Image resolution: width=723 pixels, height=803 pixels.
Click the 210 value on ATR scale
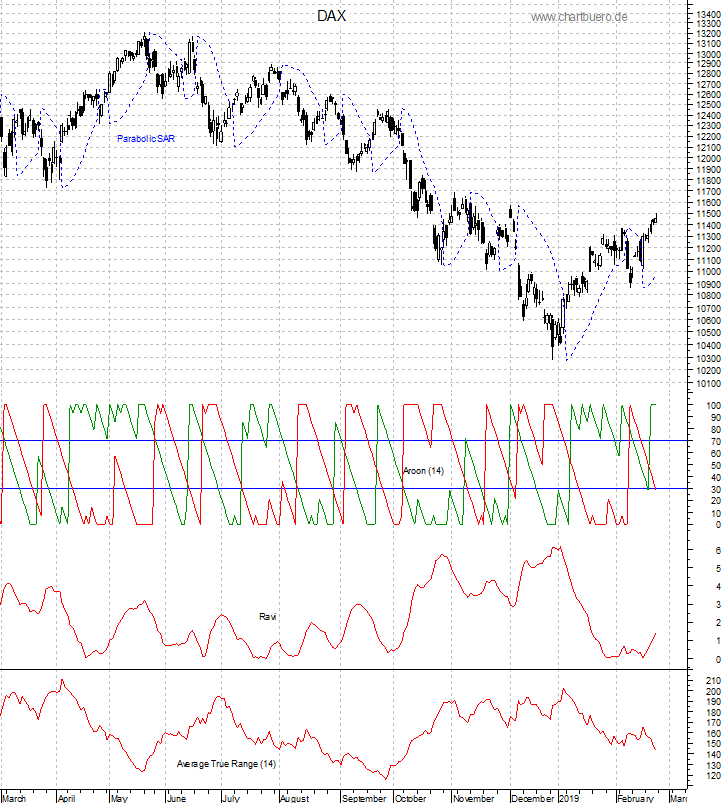tap(713, 681)
